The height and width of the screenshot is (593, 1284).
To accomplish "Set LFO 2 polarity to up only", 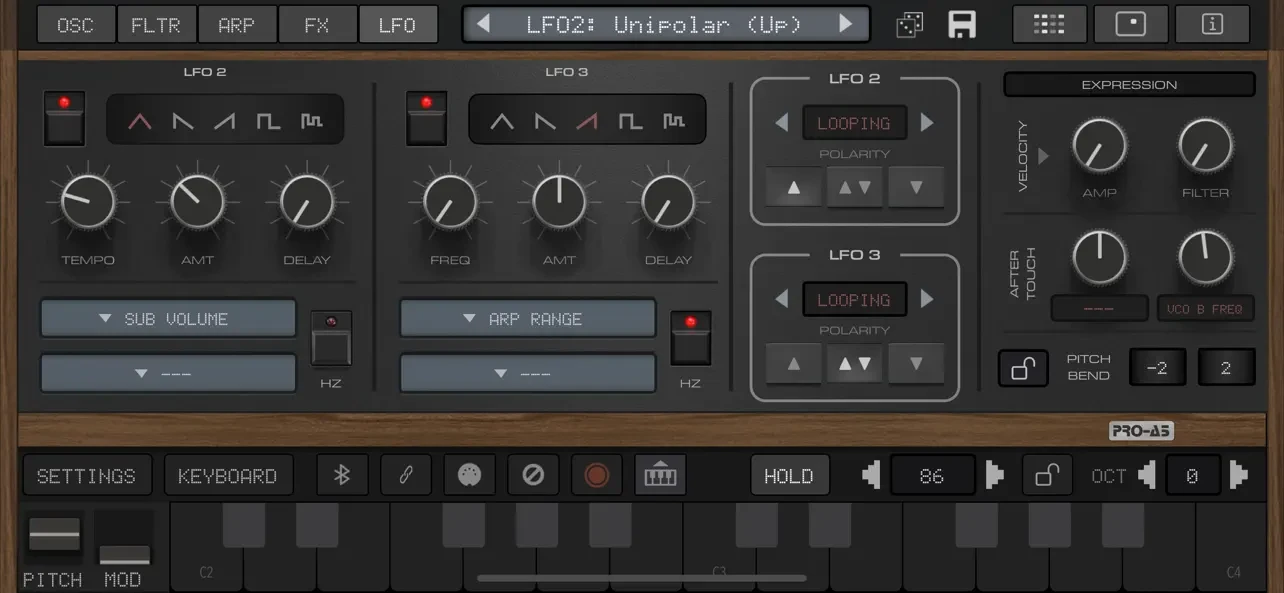I will (x=793, y=187).
